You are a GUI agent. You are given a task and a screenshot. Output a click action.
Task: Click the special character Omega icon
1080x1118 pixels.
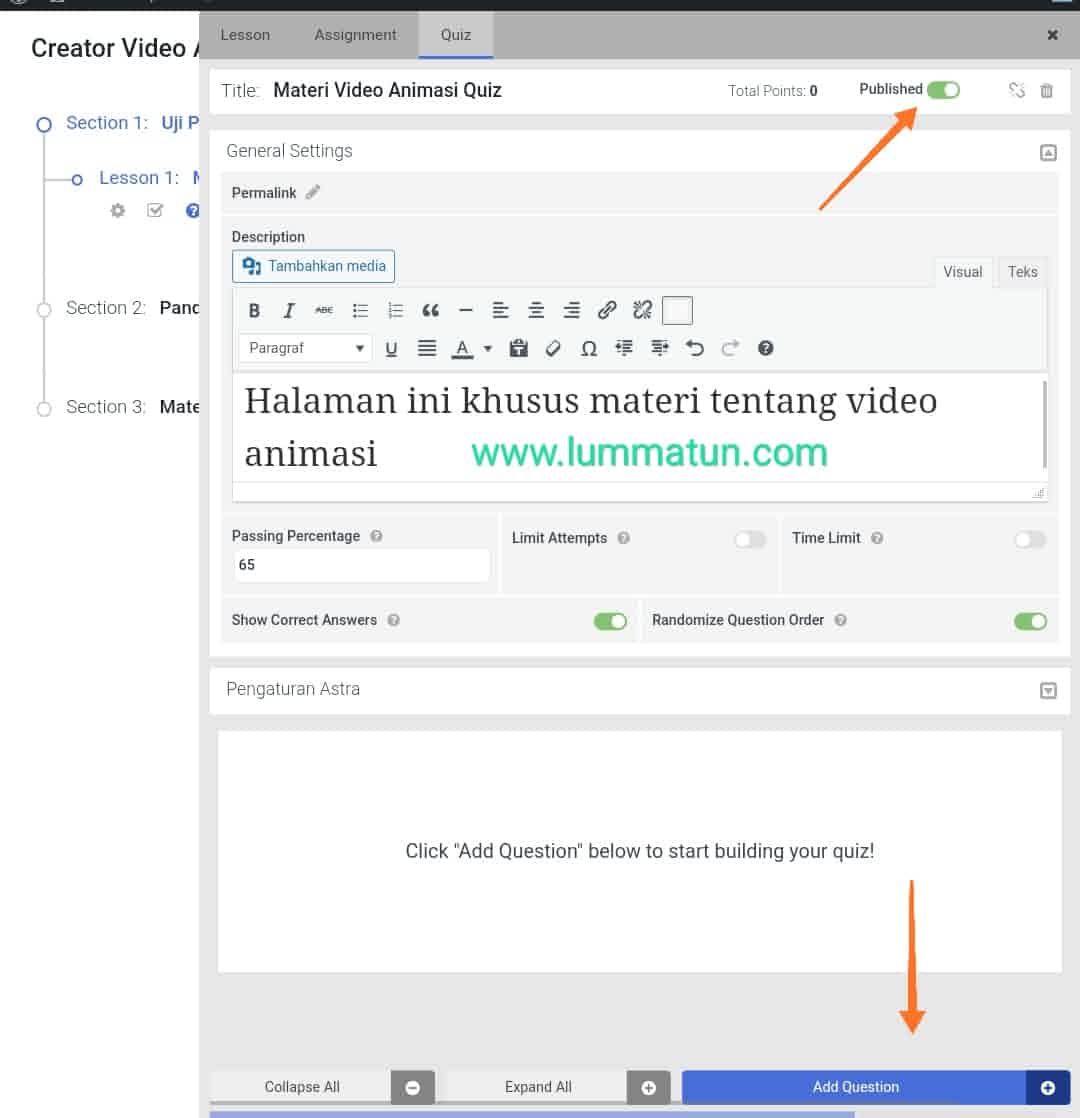pyautogui.click(x=589, y=348)
